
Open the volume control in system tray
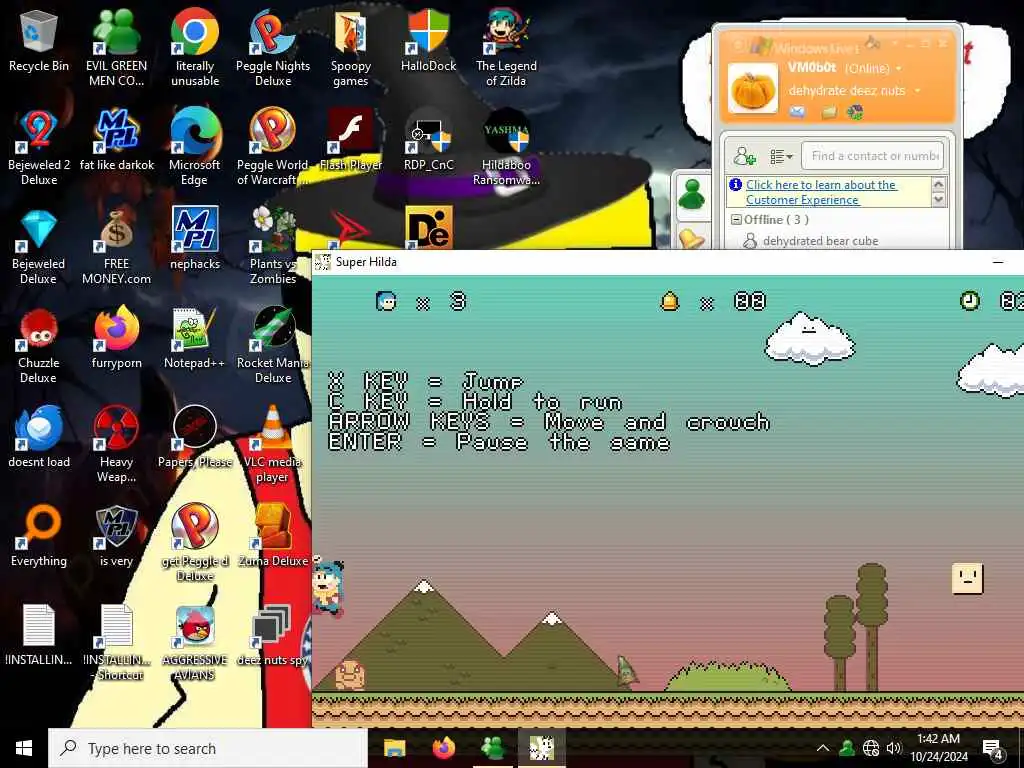click(894, 748)
